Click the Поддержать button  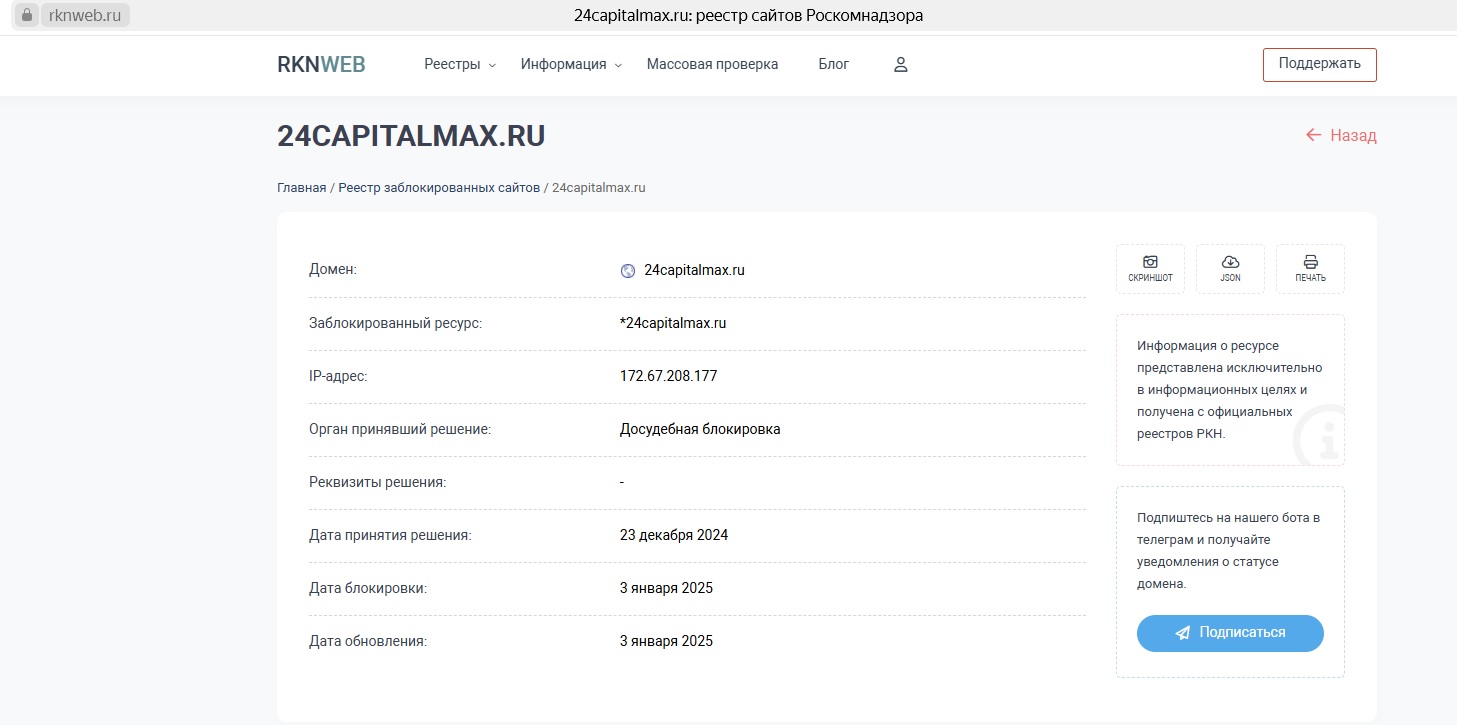(x=1319, y=64)
